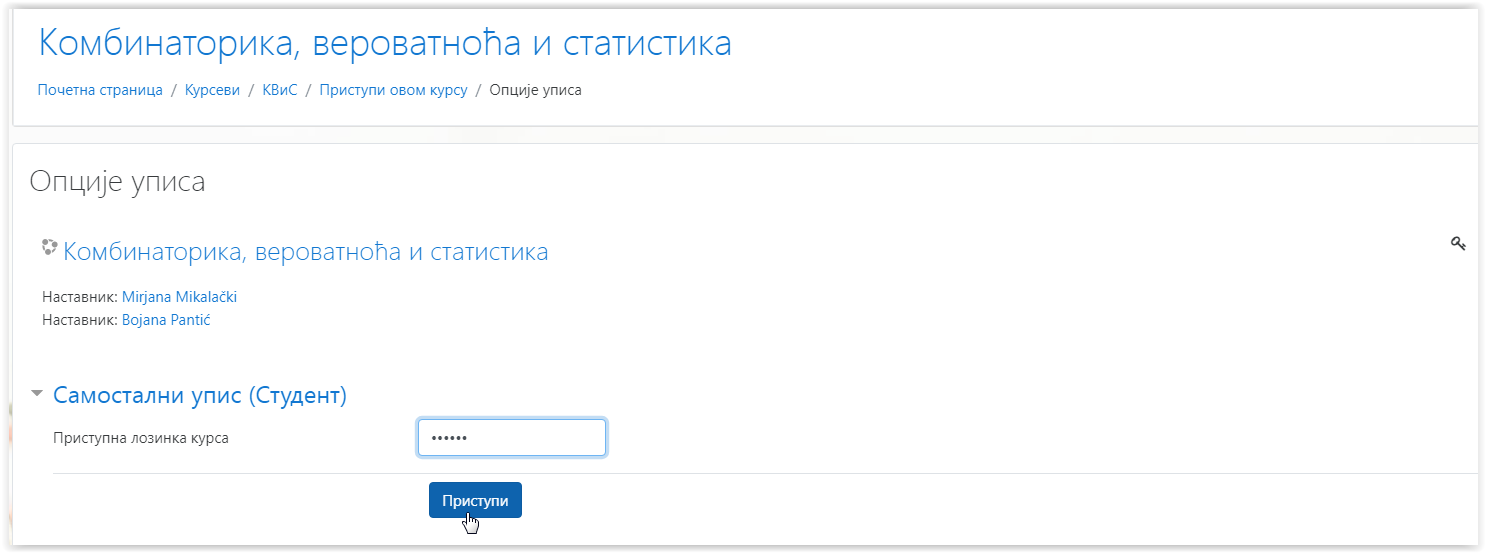
Task: Open Курсеви in the breadcrumb trail
Action: (x=212, y=90)
